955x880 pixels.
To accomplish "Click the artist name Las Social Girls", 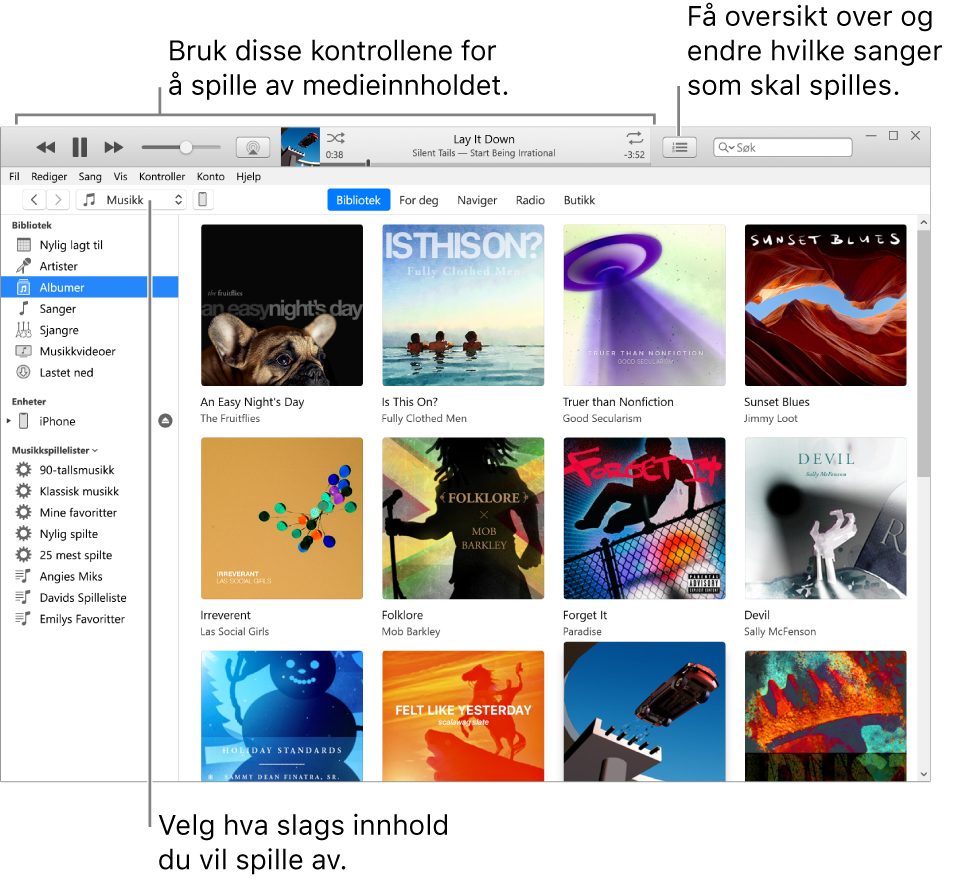I will click(234, 632).
